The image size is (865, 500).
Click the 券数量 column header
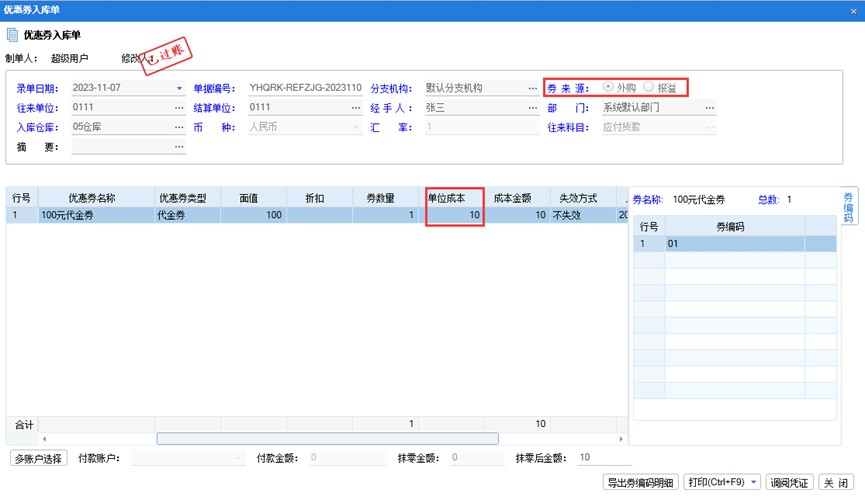pos(386,198)
